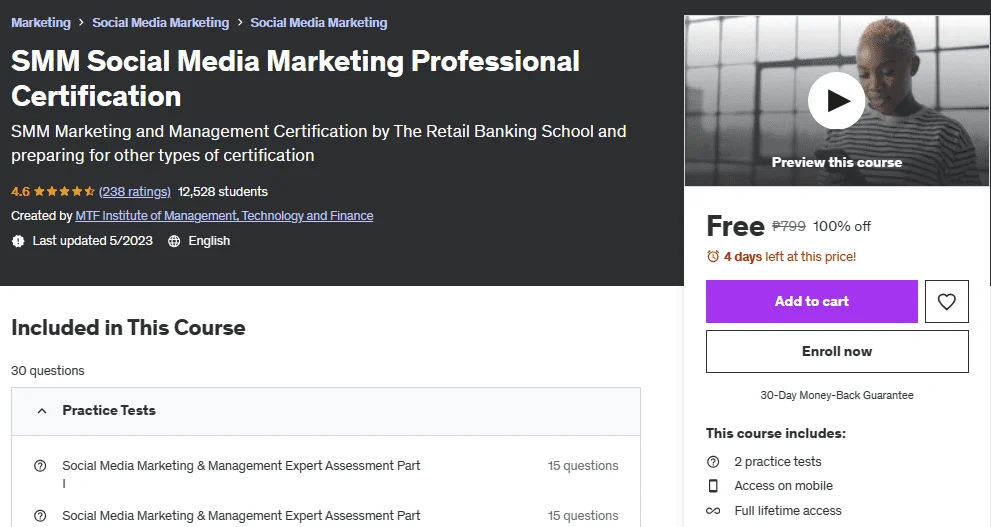Viewport: 991px width, 527px height.
Task: Click the Add to cart button
Action: [812, 301]
